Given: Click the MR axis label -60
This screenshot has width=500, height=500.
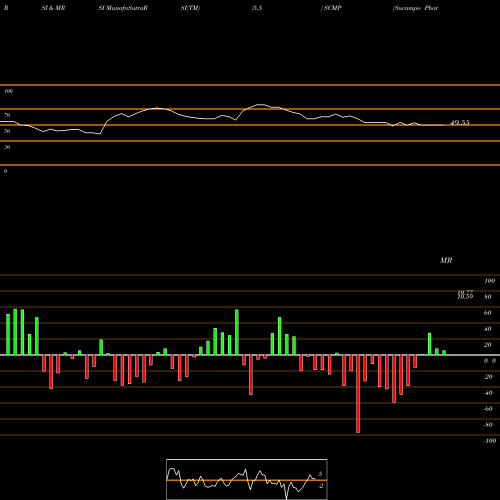Looking at the screenshot, I should (x=488, y=409).
